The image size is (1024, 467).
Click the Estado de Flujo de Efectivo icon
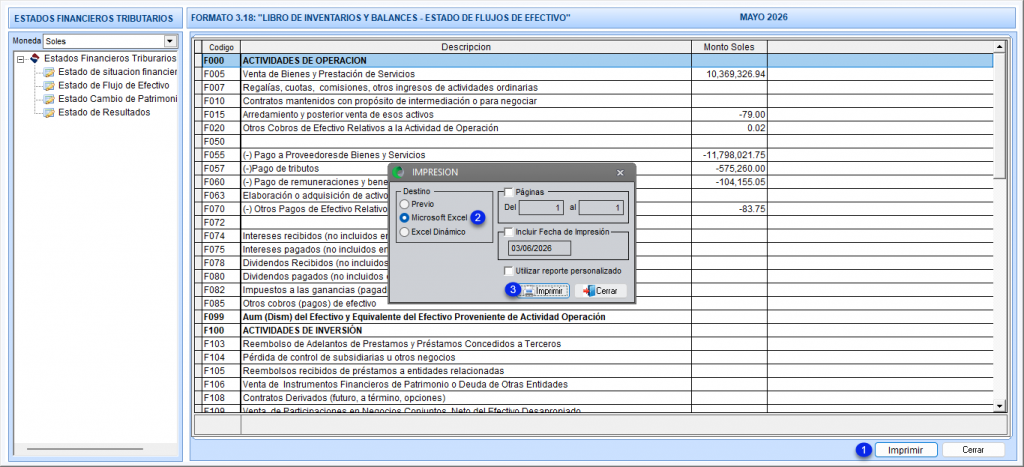48,86
